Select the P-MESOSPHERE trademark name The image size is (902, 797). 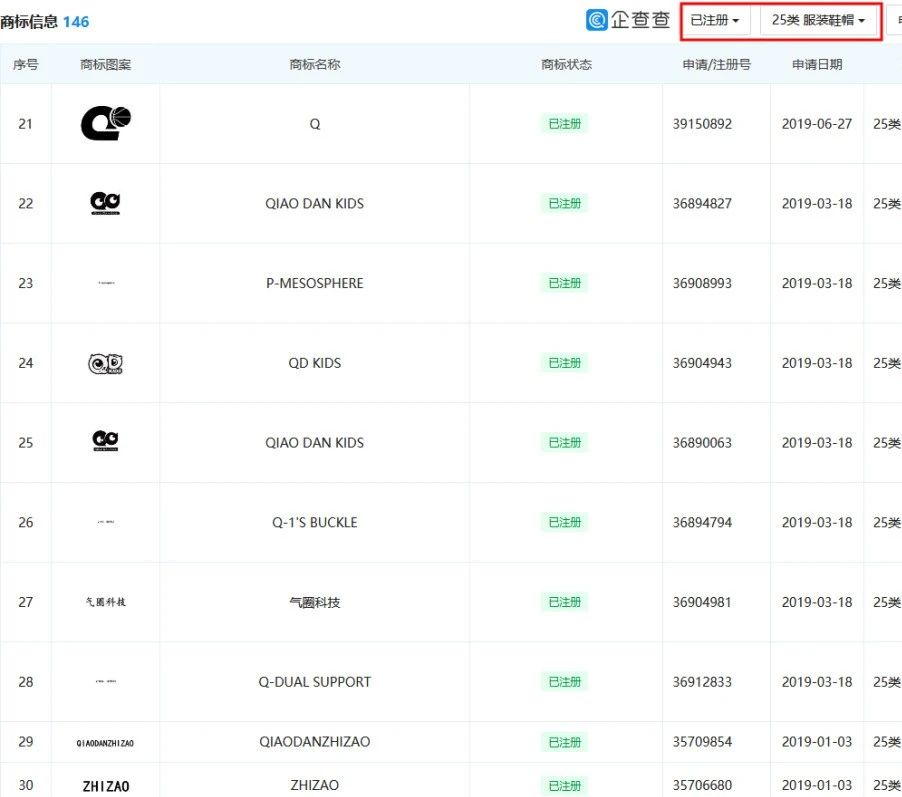315,283
